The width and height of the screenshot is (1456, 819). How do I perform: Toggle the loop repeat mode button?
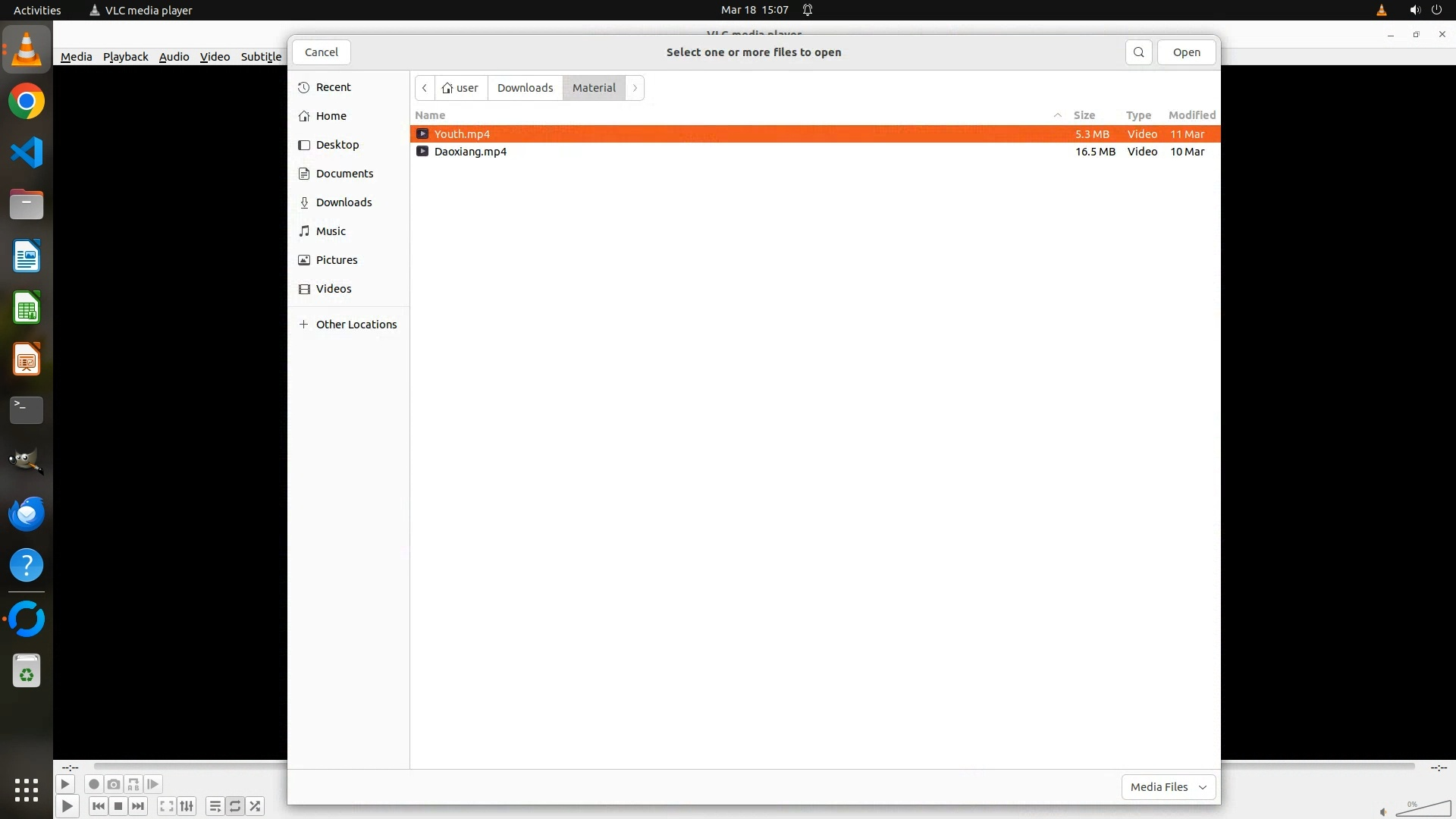pos(235,806)
